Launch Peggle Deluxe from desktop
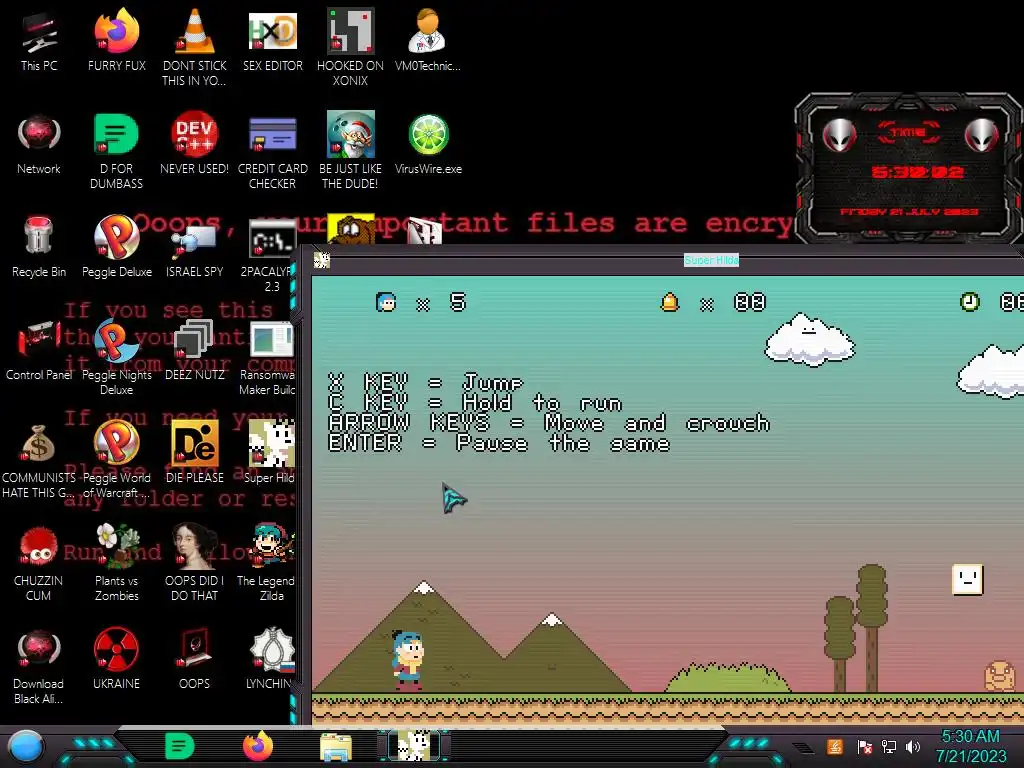 [x=116, y=247]
